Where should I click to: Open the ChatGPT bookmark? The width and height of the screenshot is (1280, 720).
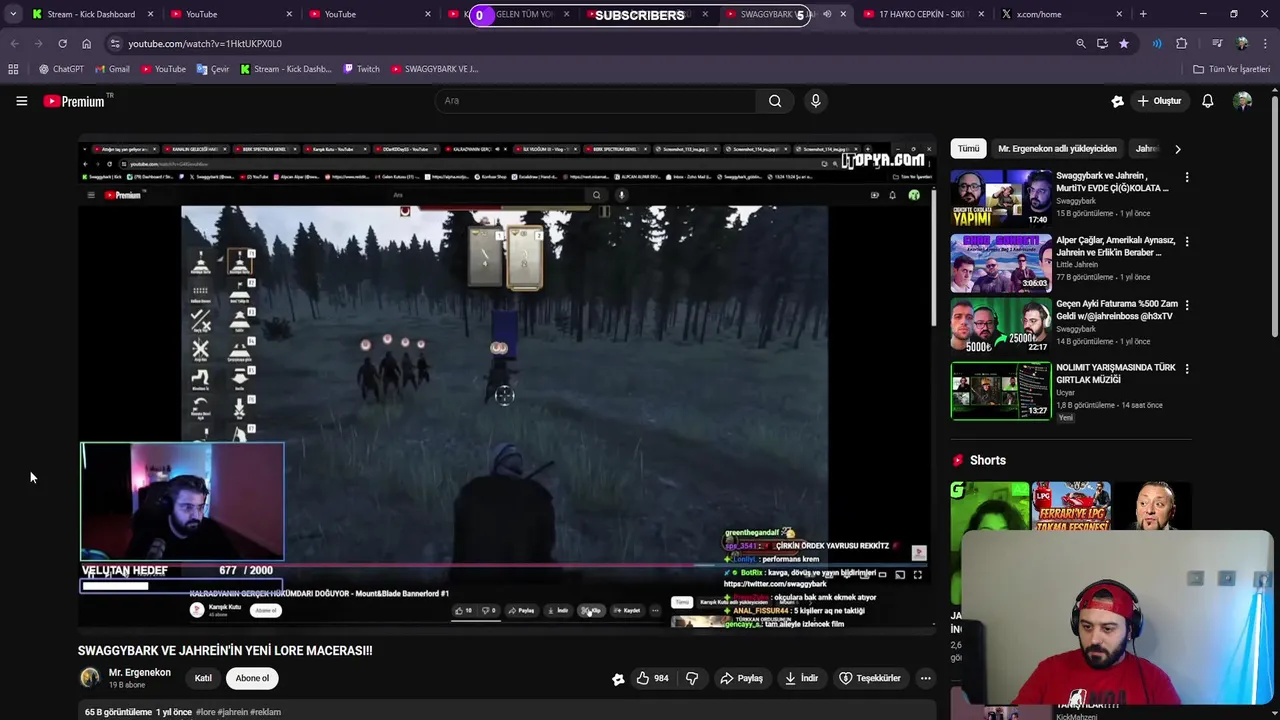(61, 69)
